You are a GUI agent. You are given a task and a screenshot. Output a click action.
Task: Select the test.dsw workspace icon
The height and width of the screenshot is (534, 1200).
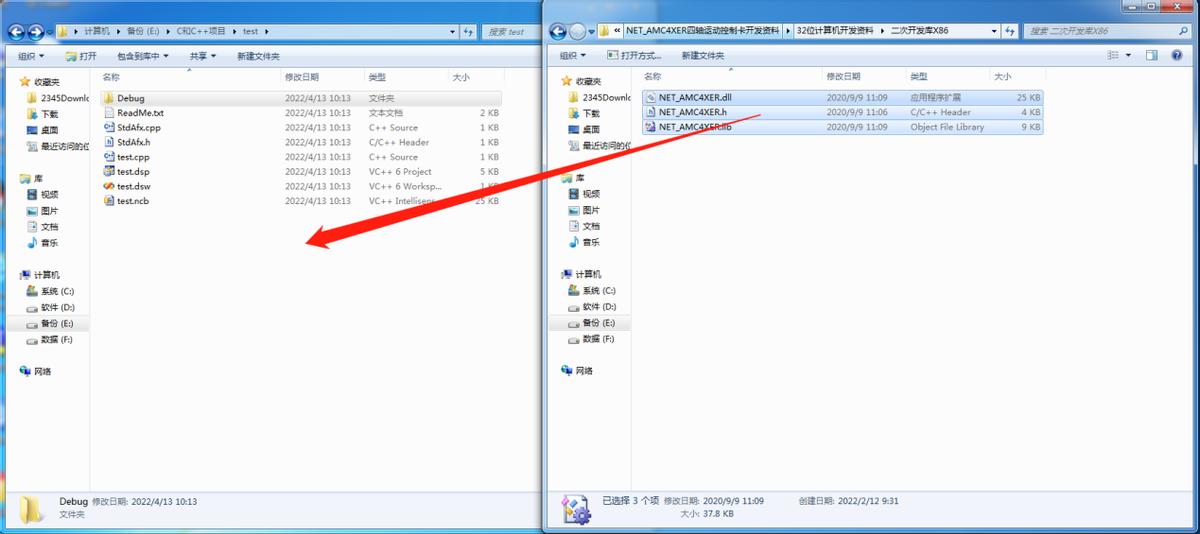click(x=109, y=186)
